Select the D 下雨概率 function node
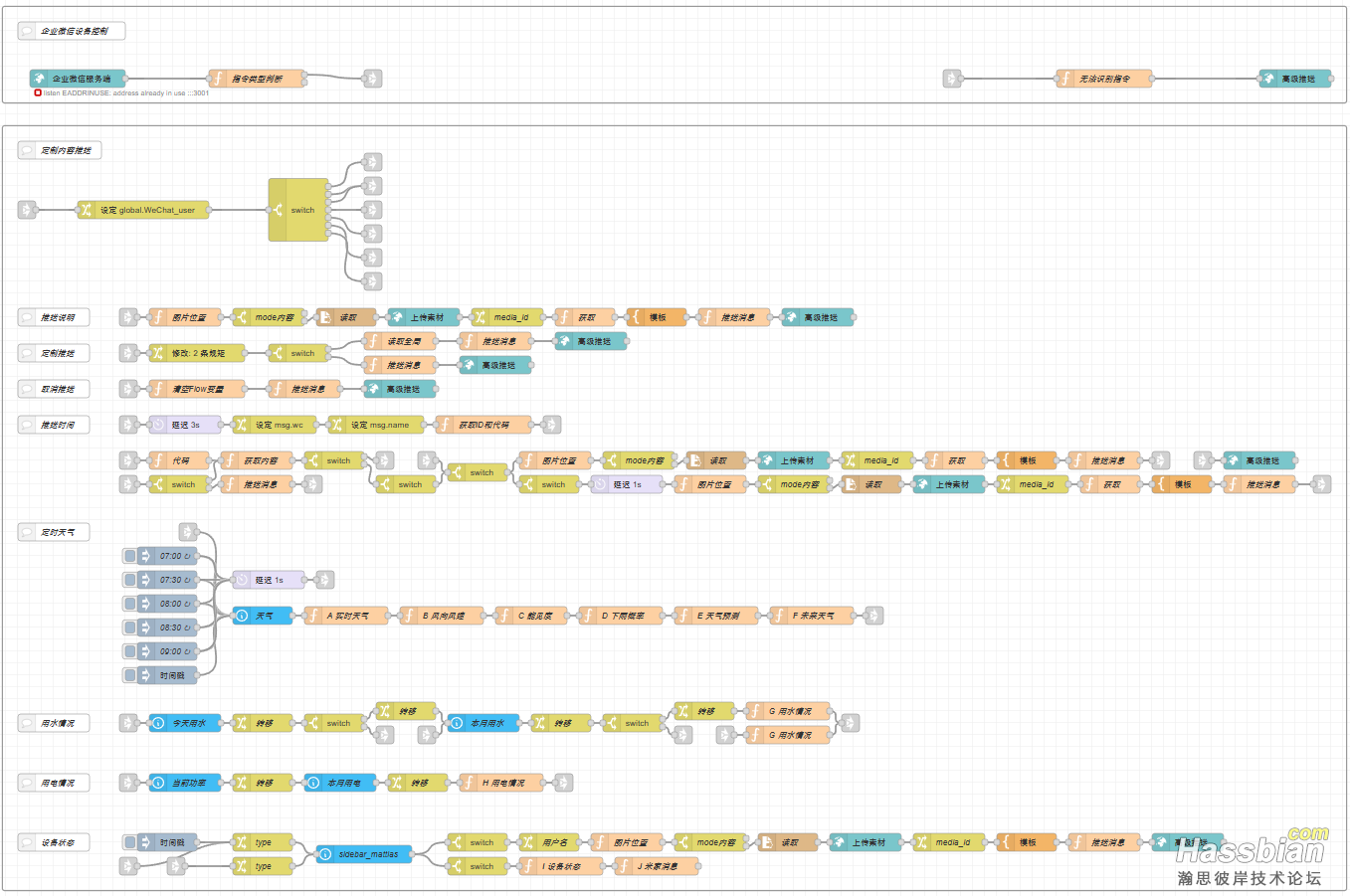The width and height of the screenshot is (1350, 896). (621, 616)
